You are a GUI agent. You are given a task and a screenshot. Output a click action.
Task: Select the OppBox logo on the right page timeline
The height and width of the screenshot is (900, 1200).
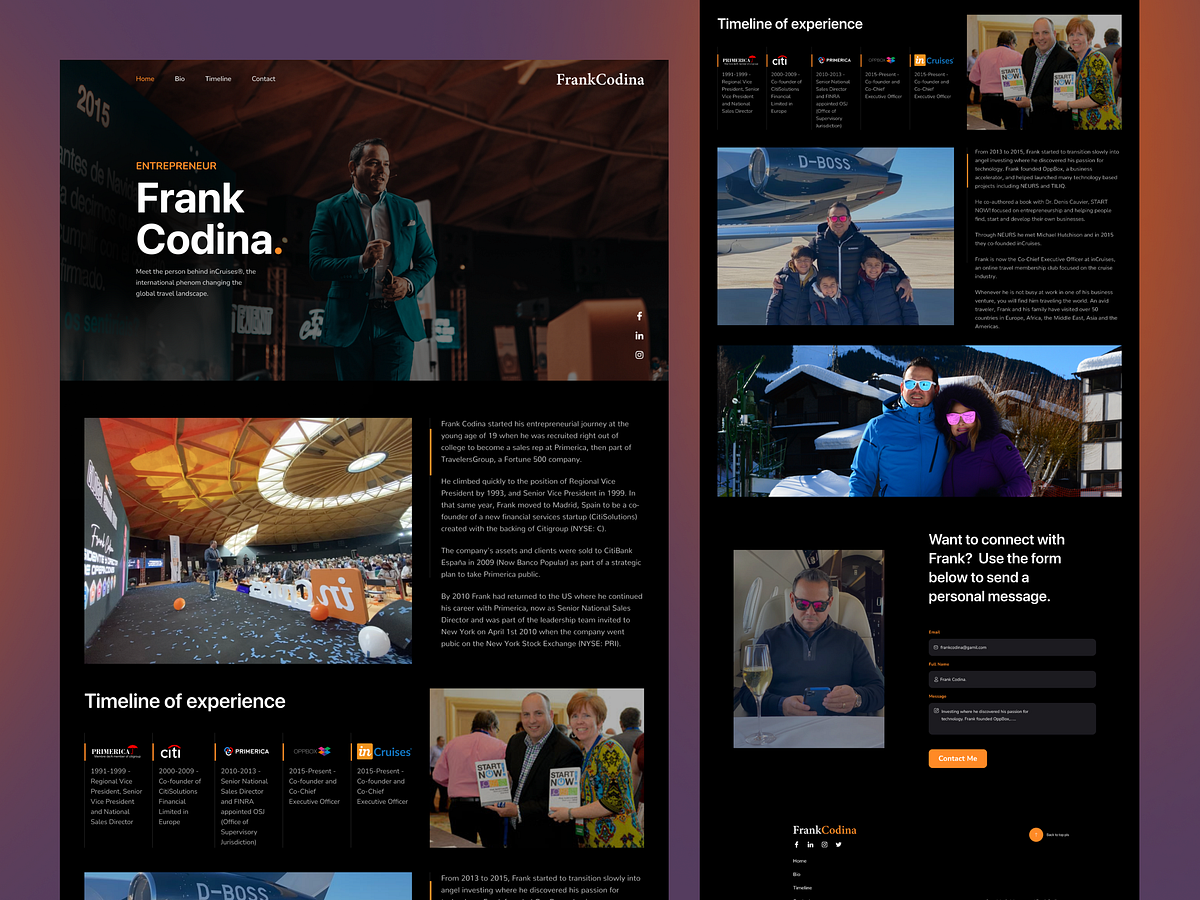pos(881,60)
